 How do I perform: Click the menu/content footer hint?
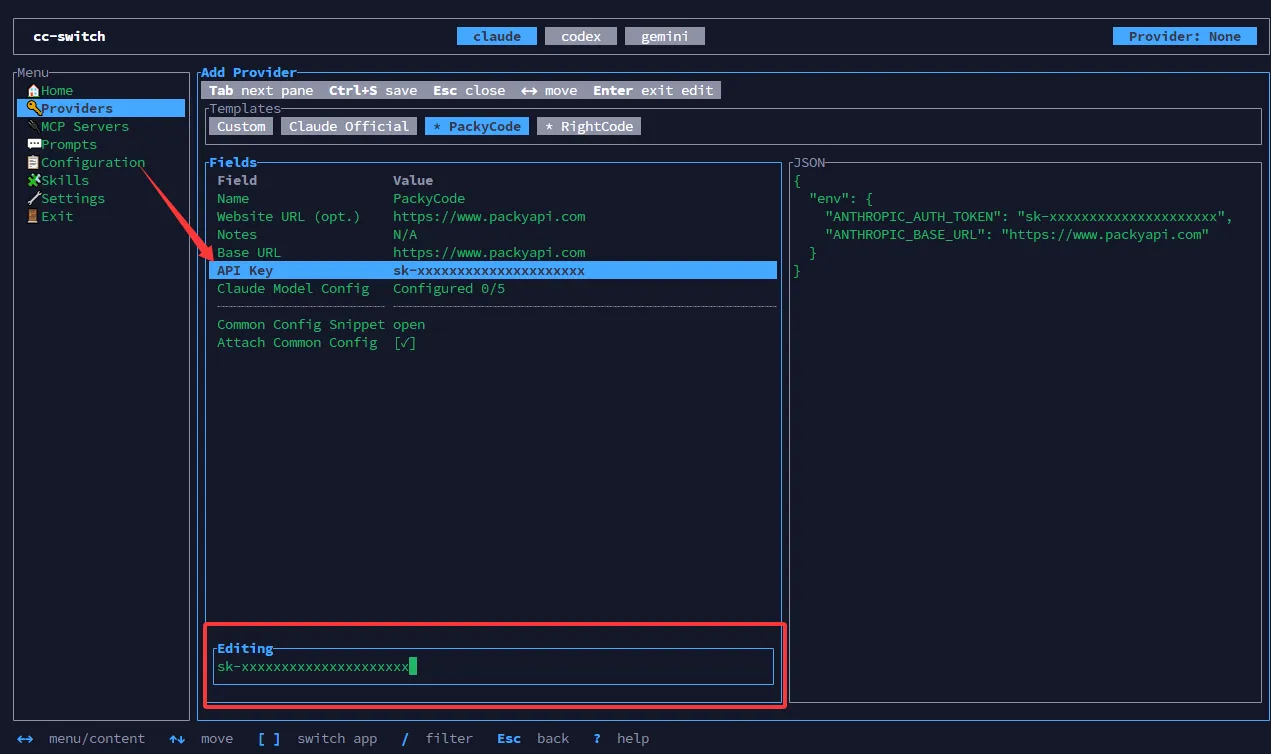(81, 738)
